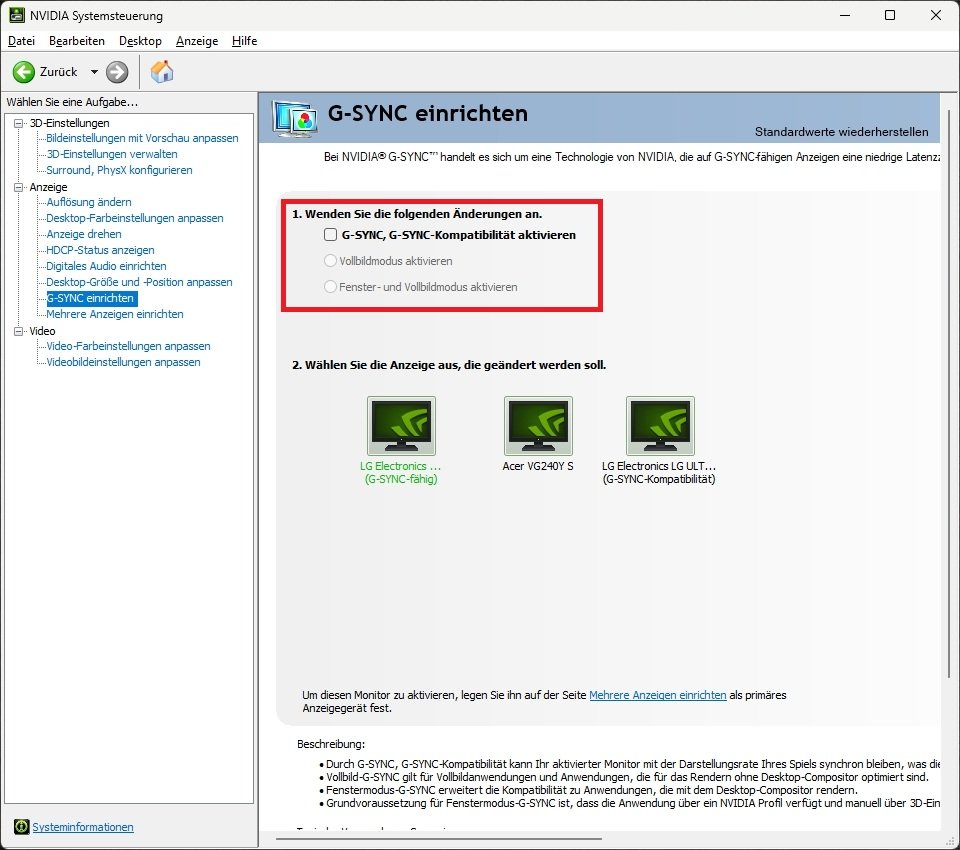The image size is (960, 850).
Task: Open Anzeige drehen page
Action: point(84,234)
